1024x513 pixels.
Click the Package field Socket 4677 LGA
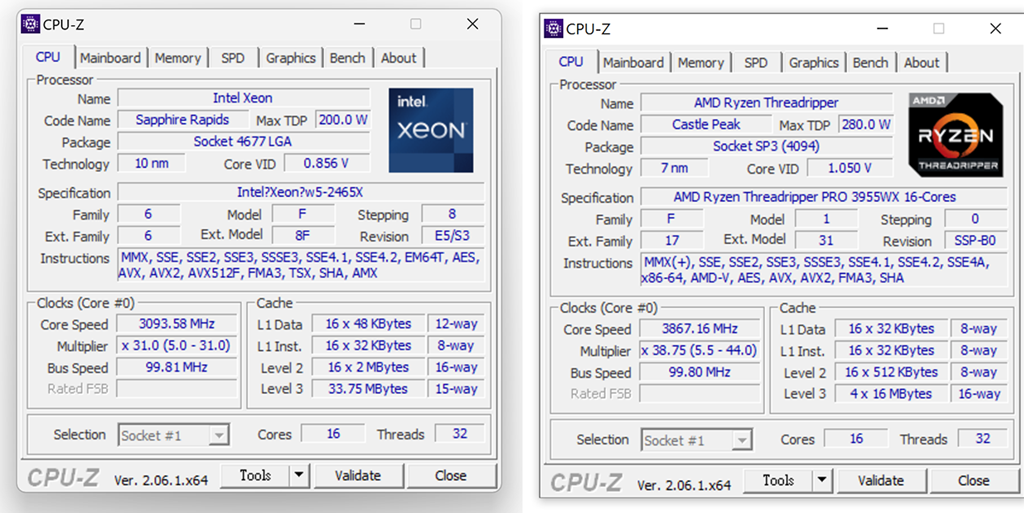244,142
